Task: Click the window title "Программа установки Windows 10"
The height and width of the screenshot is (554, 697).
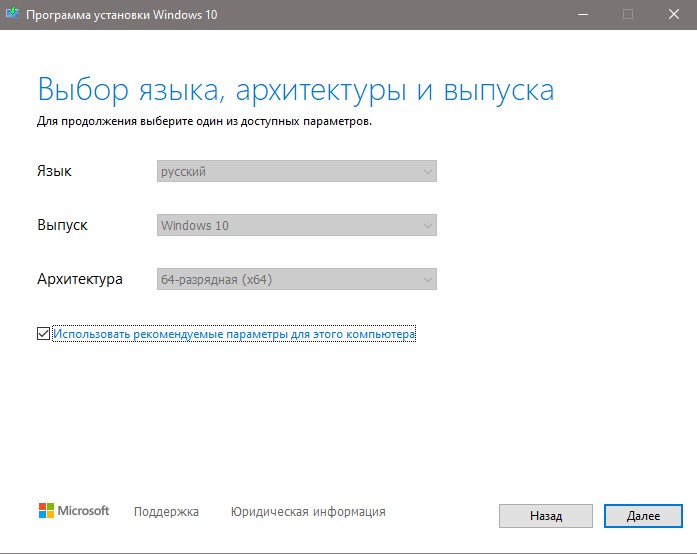Action: 122,15
